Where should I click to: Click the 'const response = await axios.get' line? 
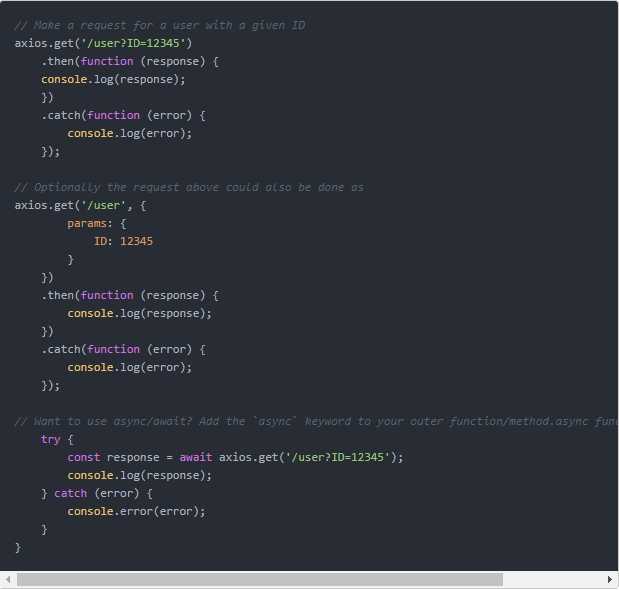[235, 457]
